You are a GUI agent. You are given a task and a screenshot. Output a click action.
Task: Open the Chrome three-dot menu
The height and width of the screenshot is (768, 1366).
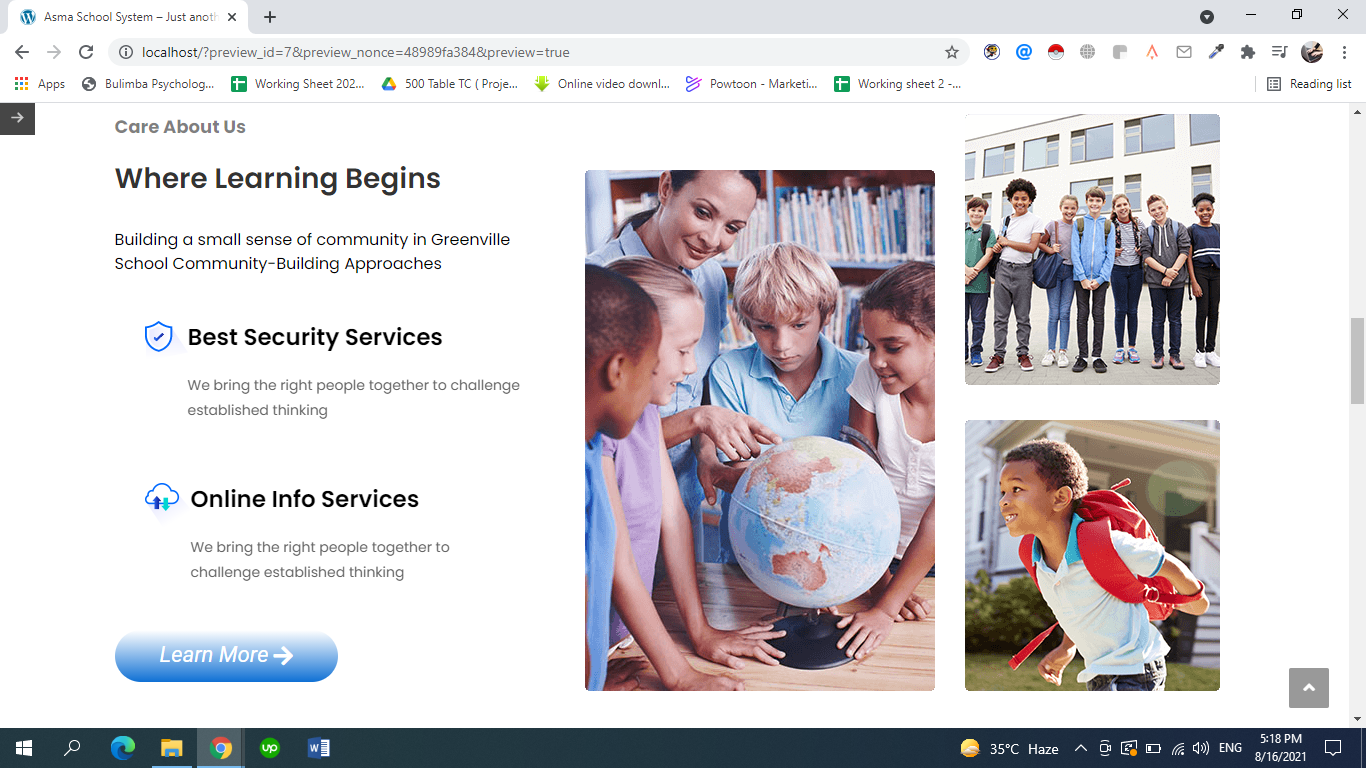pyautogui.click(x=1344, y=52)
